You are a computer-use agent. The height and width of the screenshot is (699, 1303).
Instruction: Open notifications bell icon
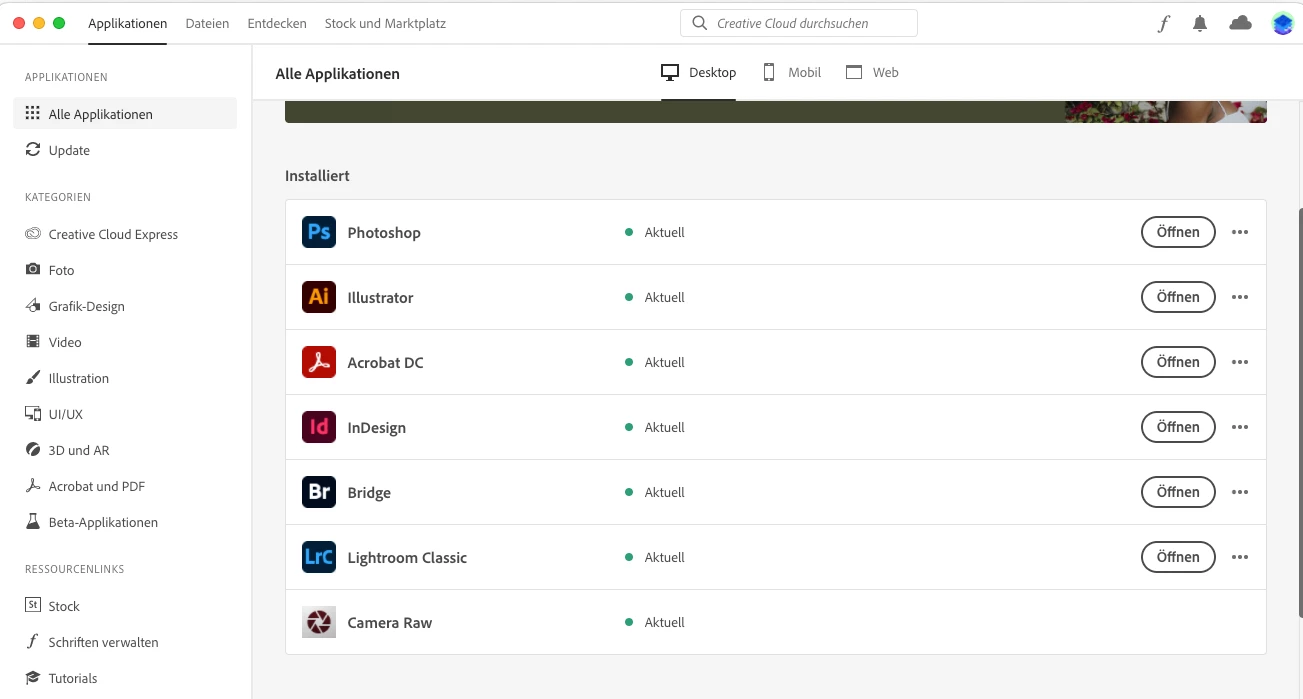coord(1200,23)
